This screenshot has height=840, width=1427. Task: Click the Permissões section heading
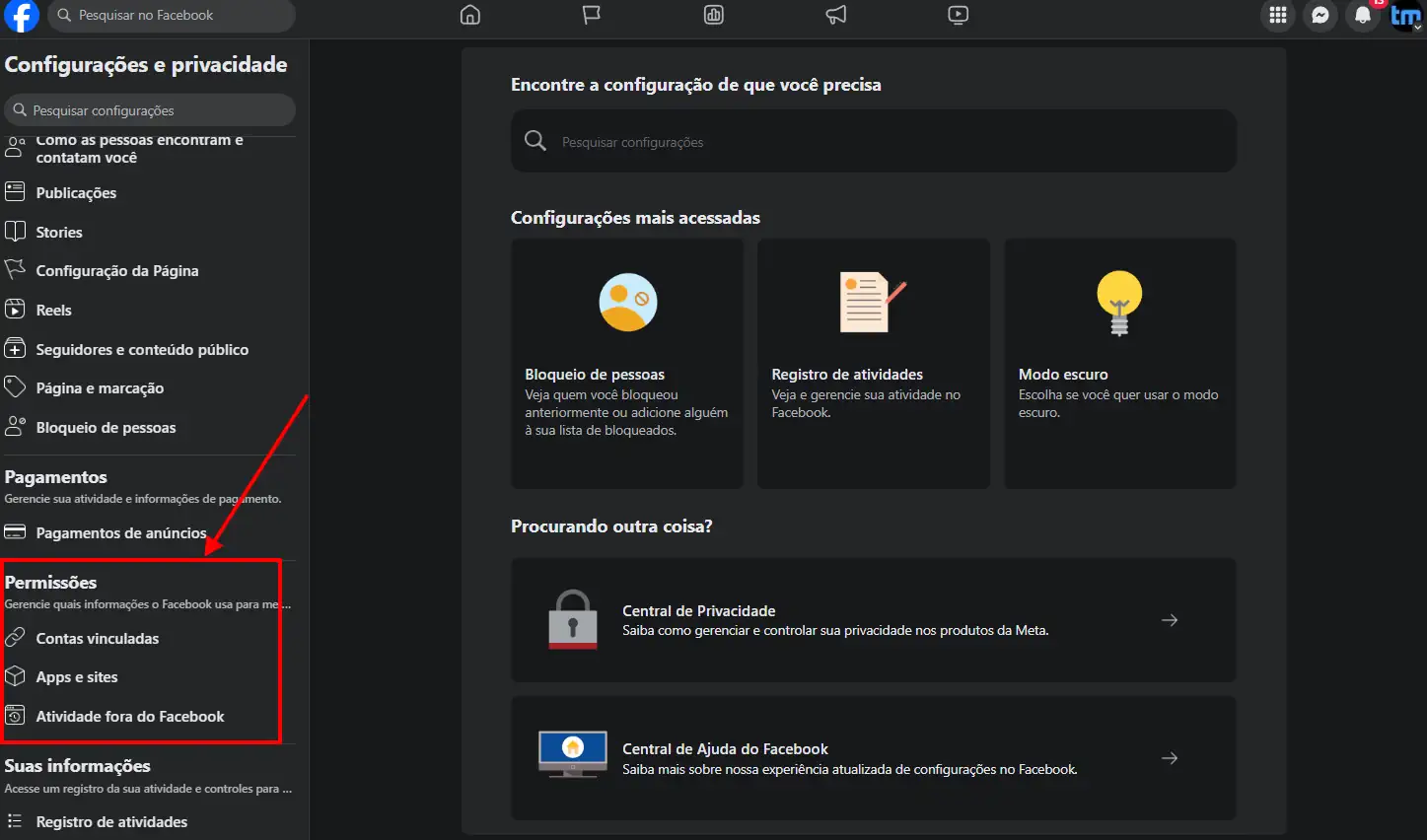click(x=51, y=583)
